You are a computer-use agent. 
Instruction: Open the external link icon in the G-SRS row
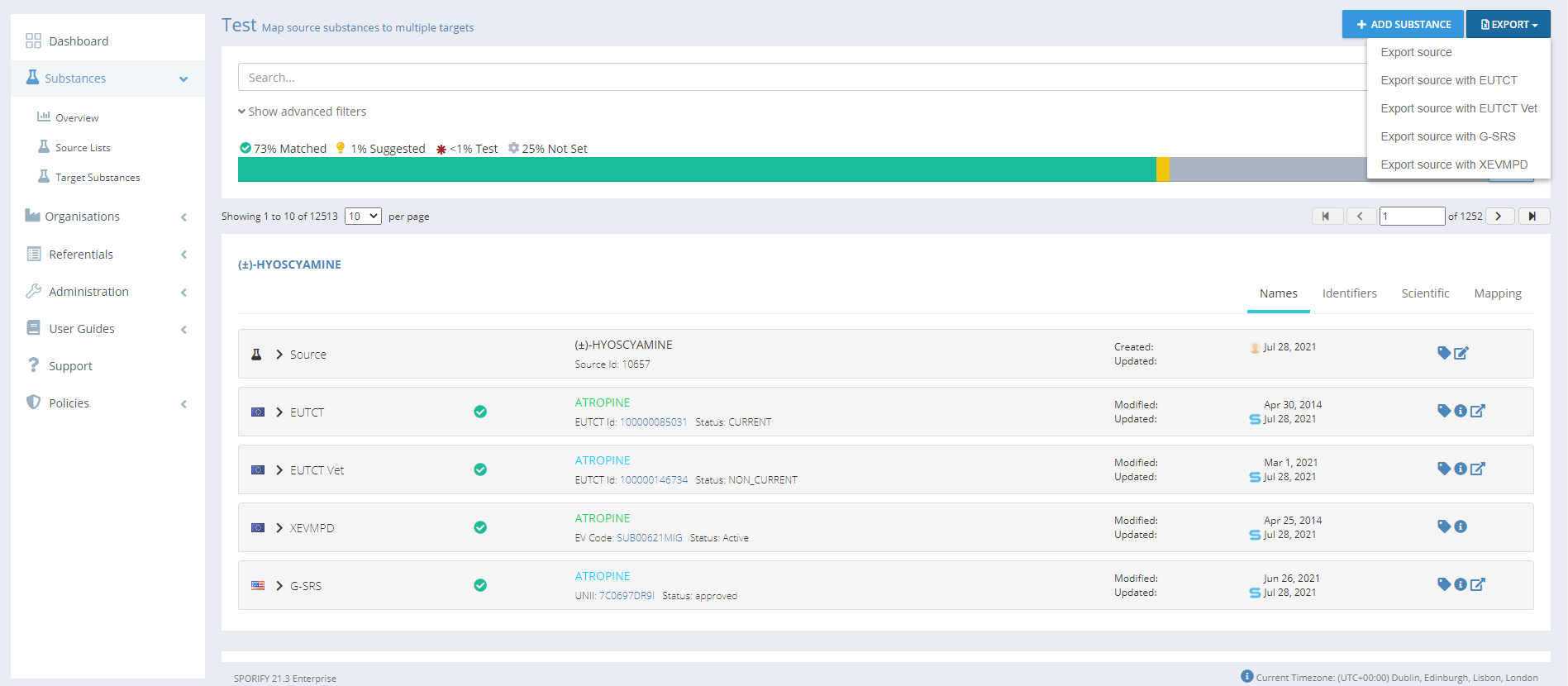click(1478, 584)
